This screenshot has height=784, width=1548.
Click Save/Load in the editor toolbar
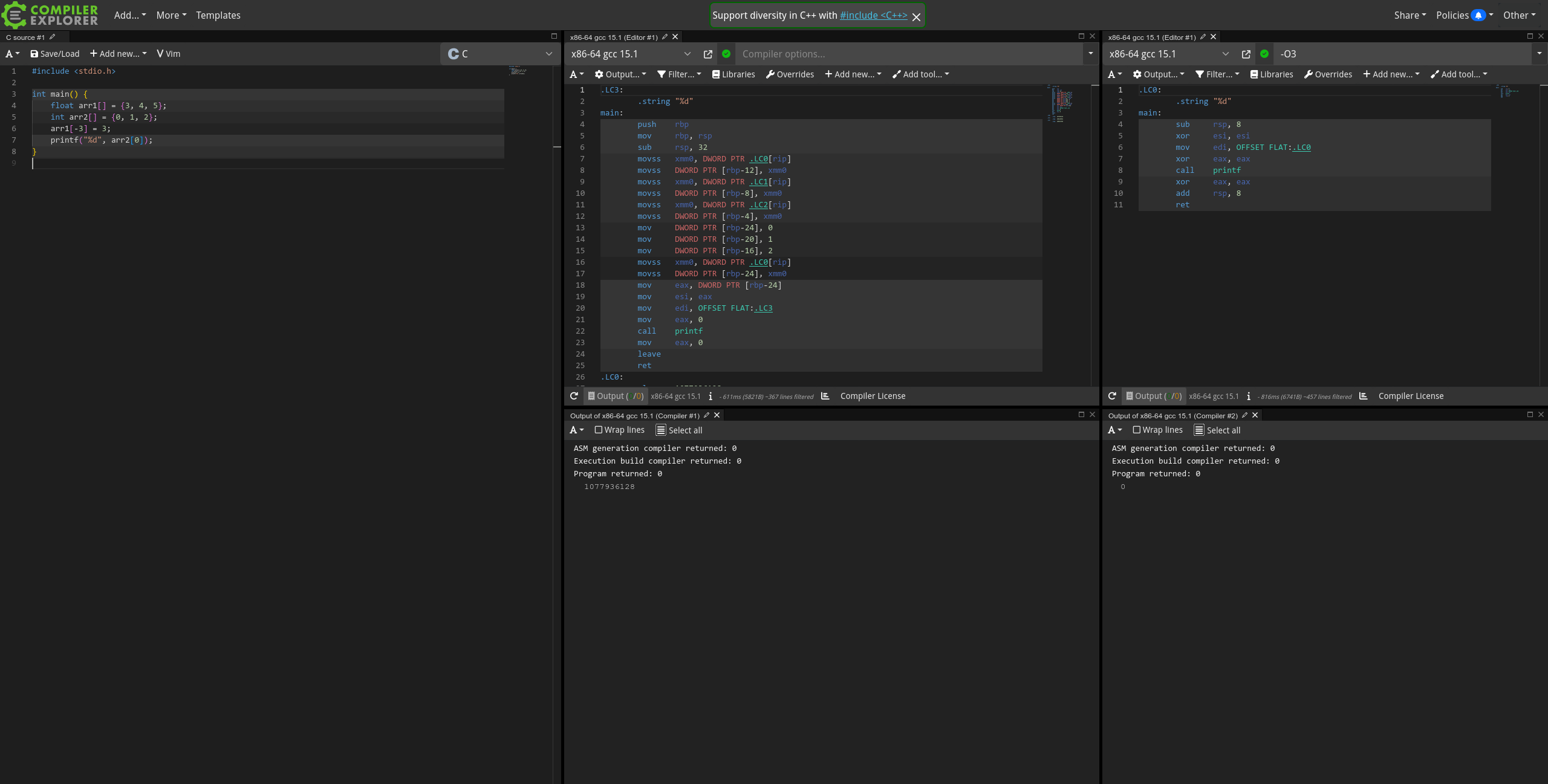coord(55,54)
